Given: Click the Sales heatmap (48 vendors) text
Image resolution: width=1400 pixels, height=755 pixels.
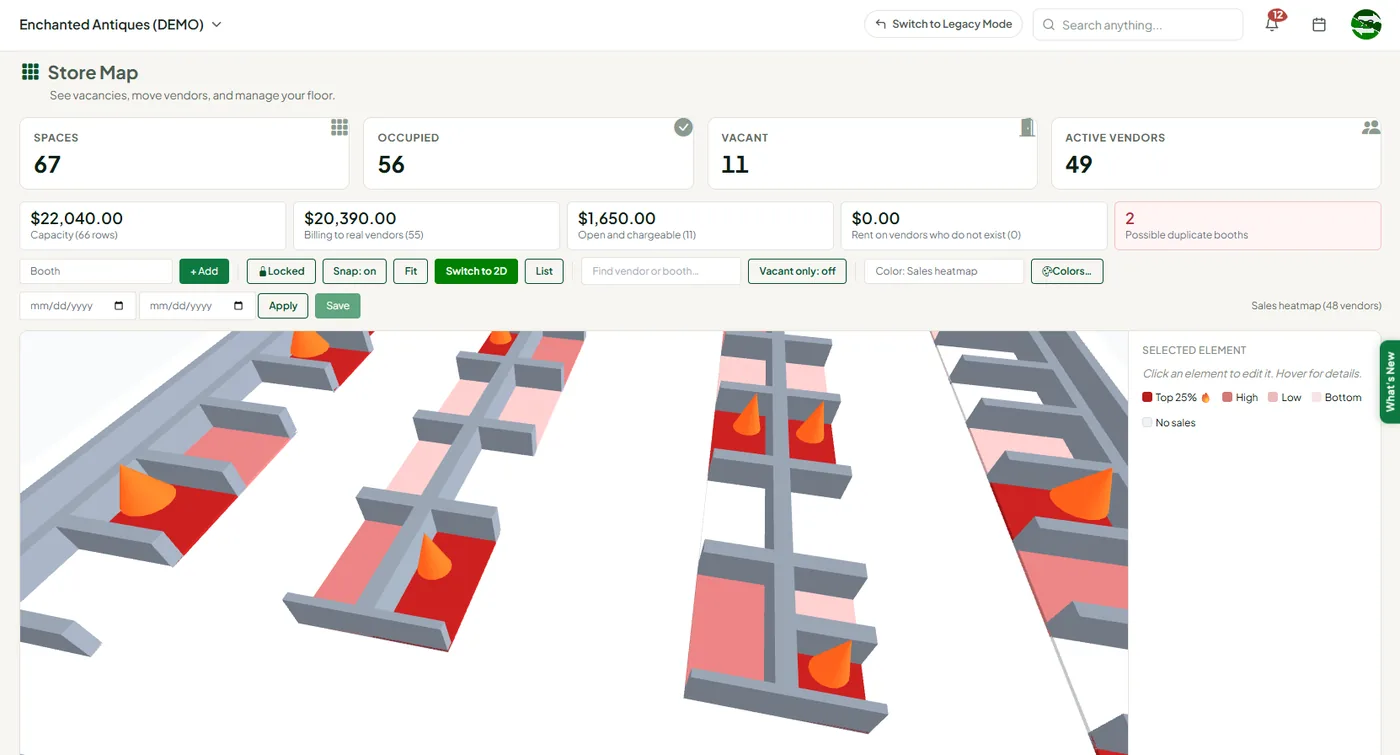Looking at the screenshot, I should click(1316, 306).
